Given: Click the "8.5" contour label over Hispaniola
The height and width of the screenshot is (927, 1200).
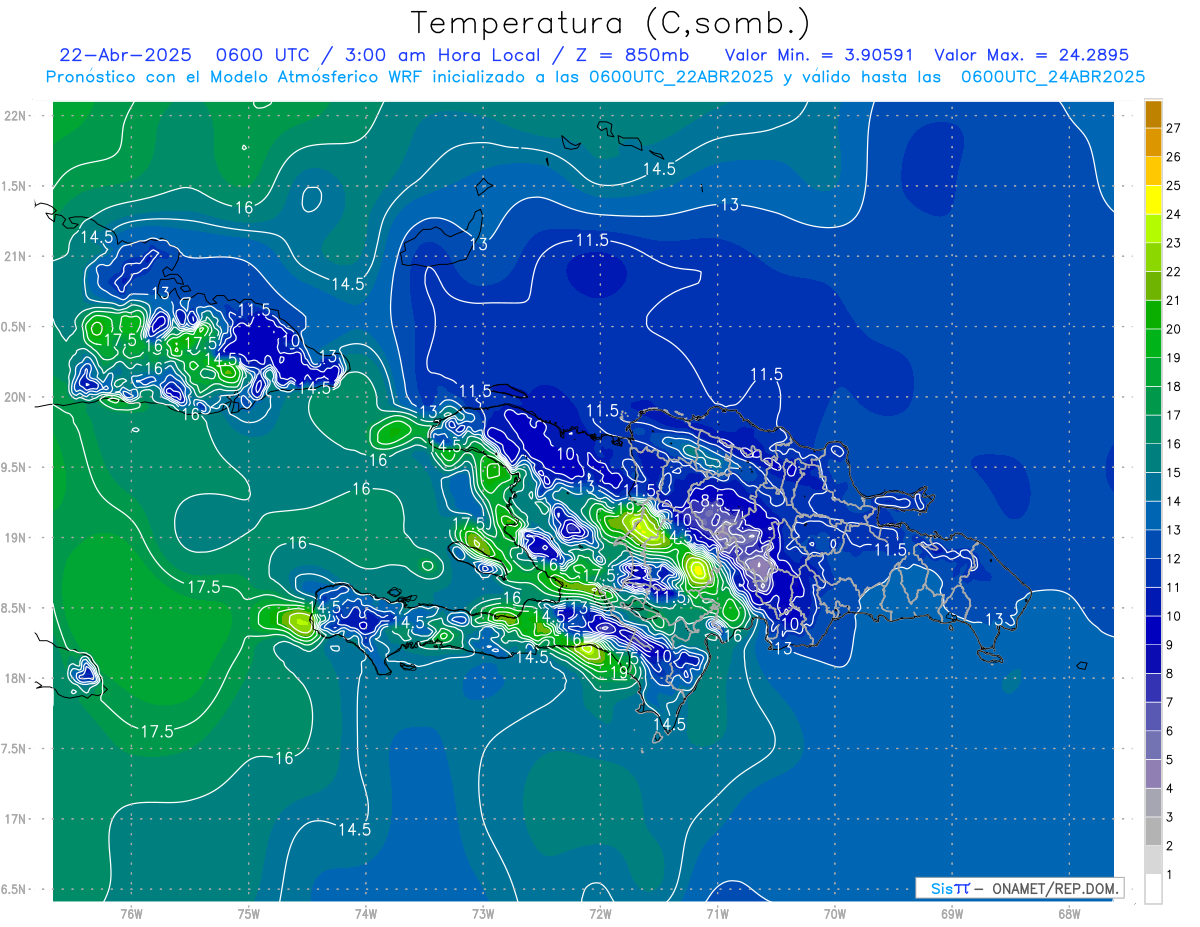Looking at the screenshot, I should 712,500.
